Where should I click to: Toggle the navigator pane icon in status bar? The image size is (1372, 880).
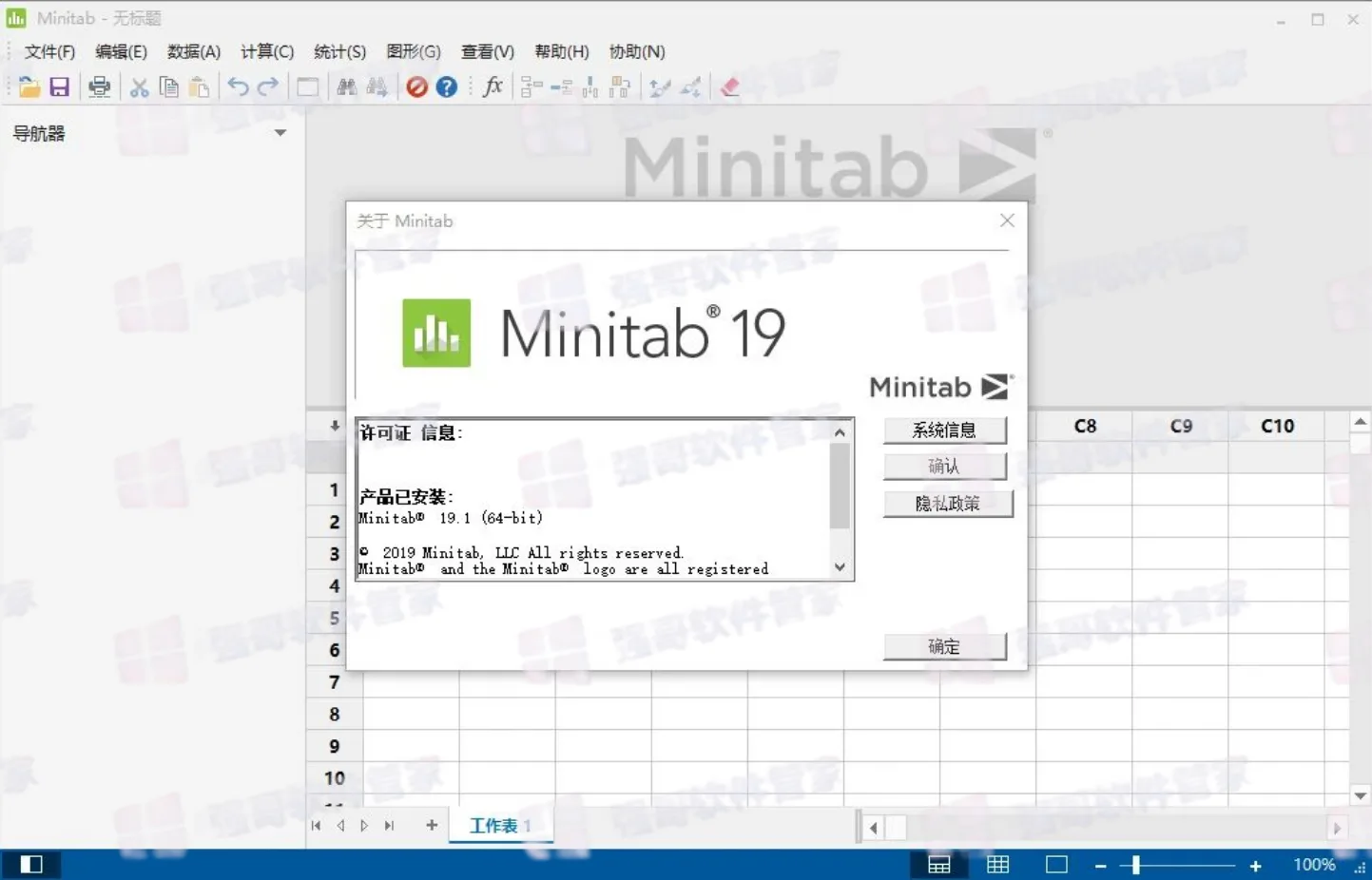pyautogui.click(x=31, y=864)
